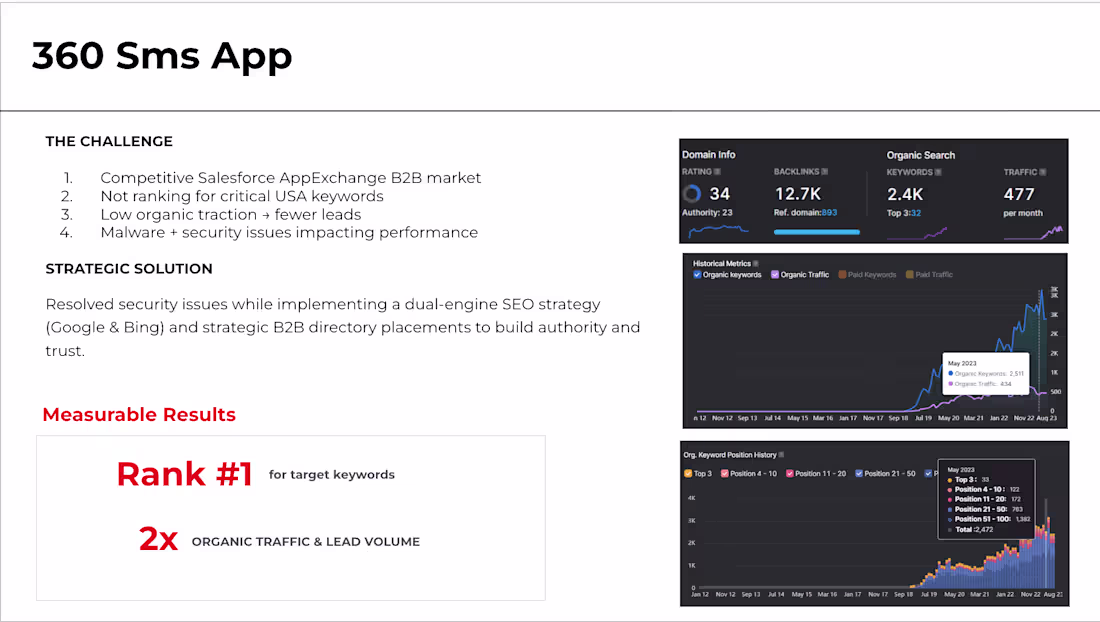1100x622 pixels.
Task: Click the red 2x result figure
Action: 159,539
